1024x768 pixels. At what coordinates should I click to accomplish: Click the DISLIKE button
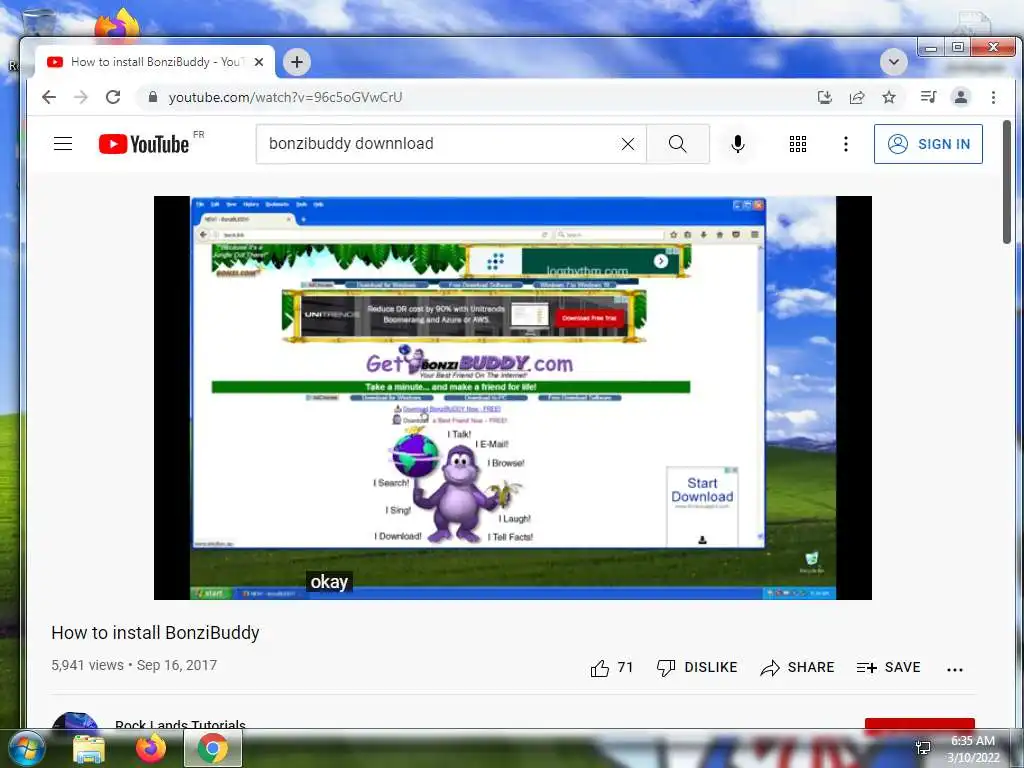697,667
